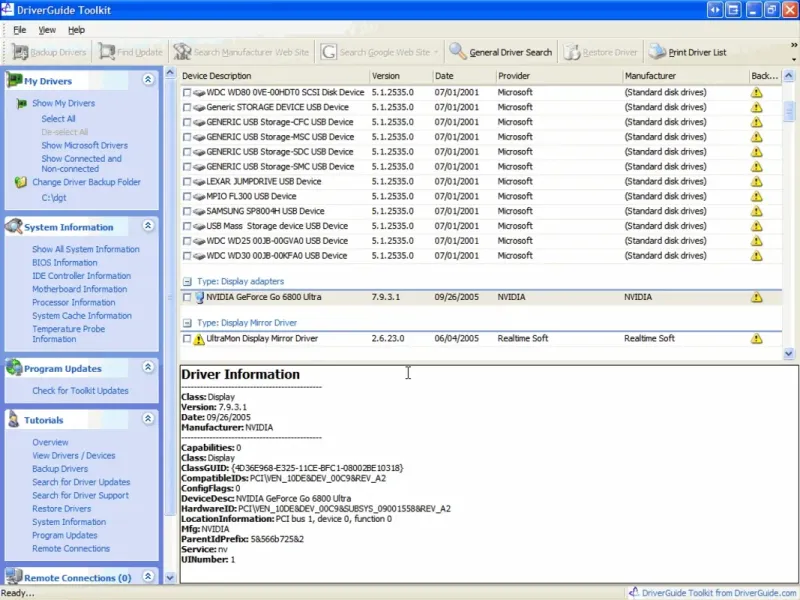The image size is (800, 600).
Task: Open DriverGuide Toolkit from DriverGuide.com link
Action: [x=718, y=593]
